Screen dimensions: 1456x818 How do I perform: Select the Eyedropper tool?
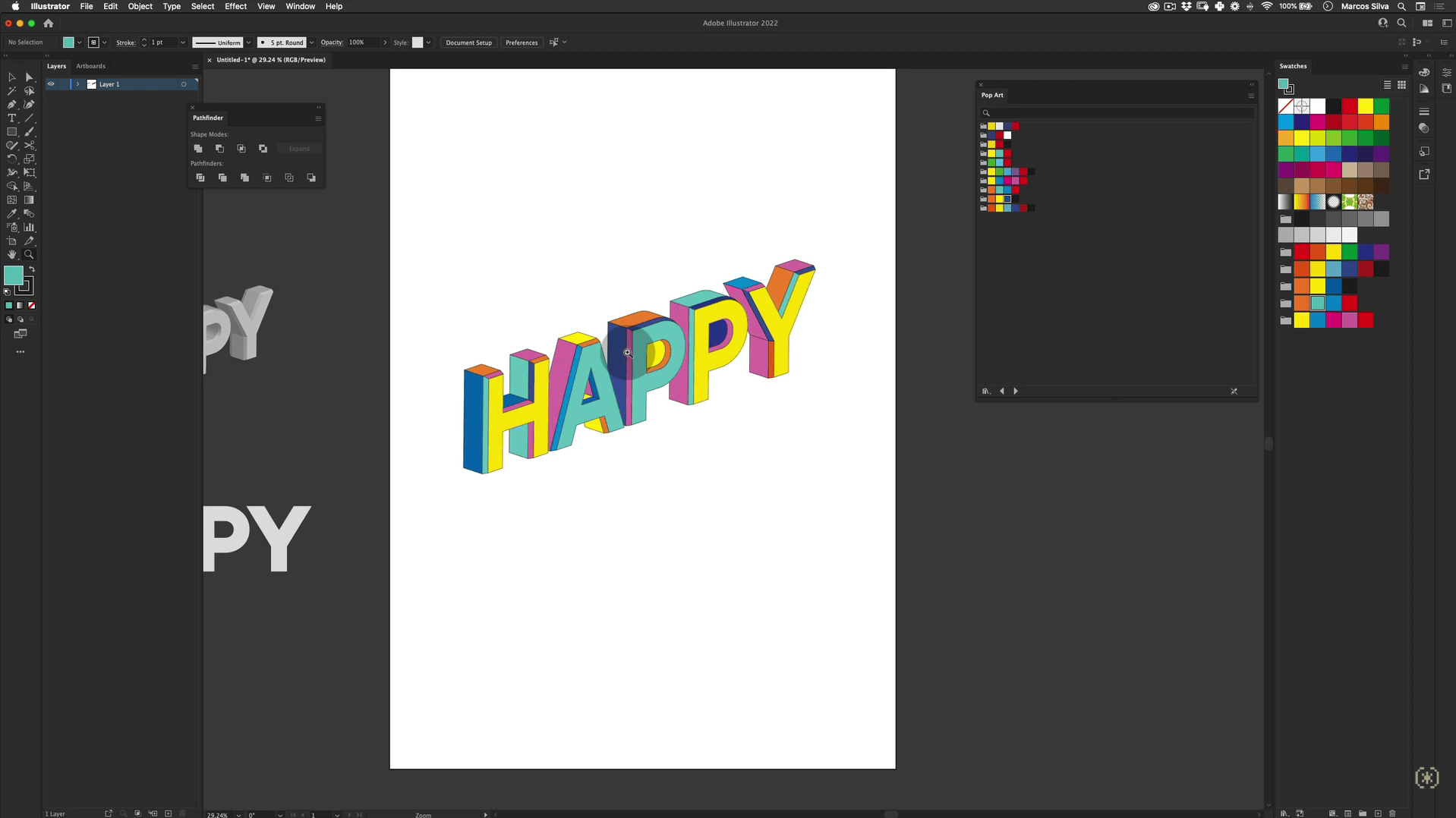[x=11, y=214]
